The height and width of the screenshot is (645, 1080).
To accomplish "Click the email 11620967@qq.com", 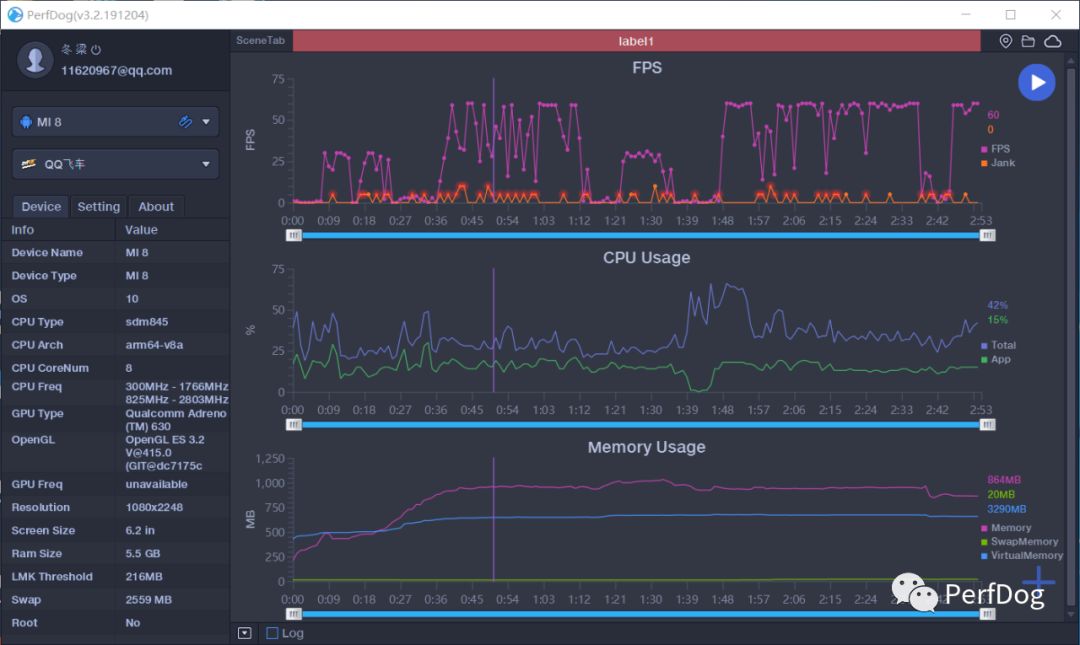I will [x=116, y=70].
